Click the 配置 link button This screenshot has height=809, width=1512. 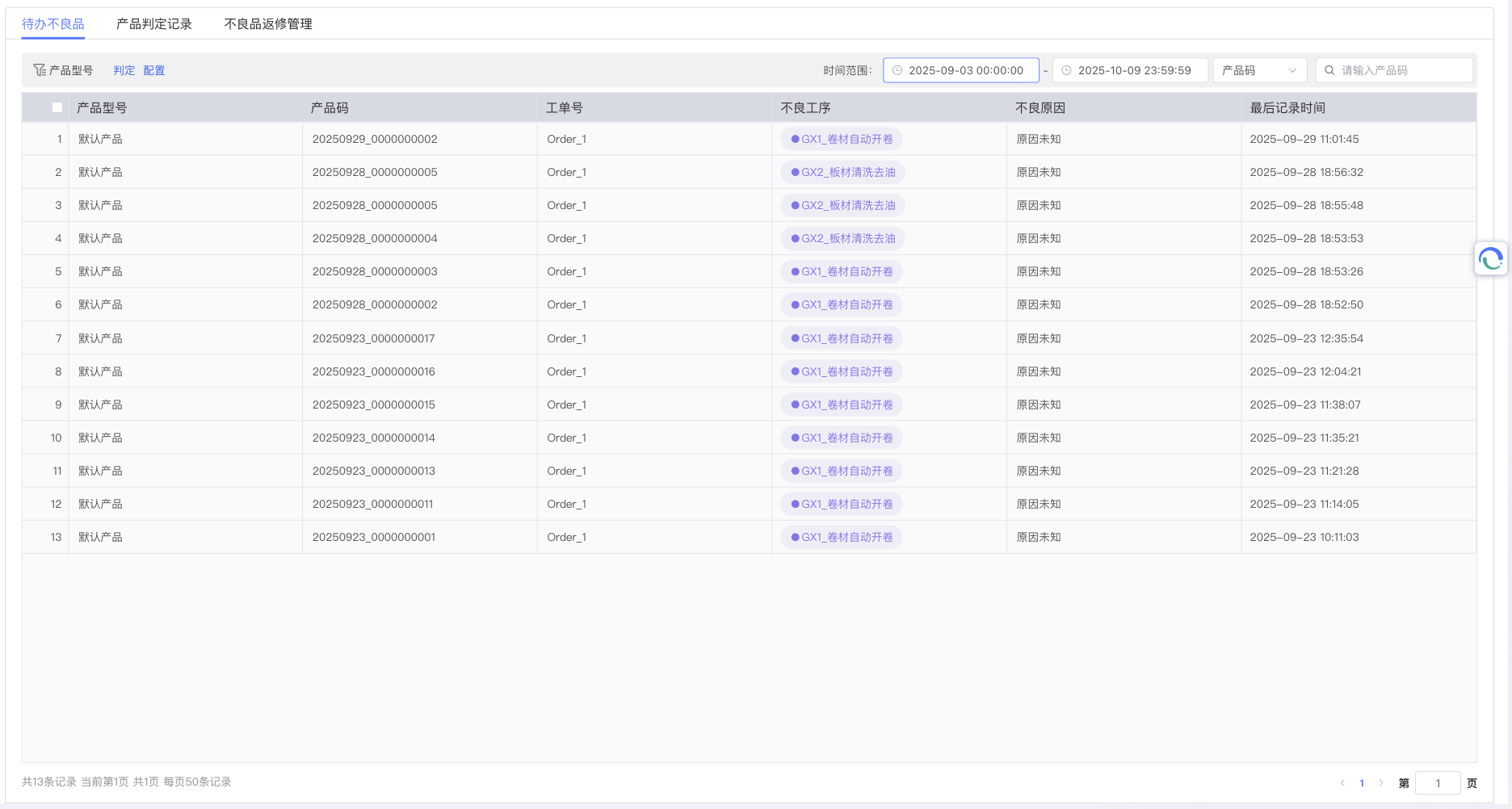[x=154, y=70]
